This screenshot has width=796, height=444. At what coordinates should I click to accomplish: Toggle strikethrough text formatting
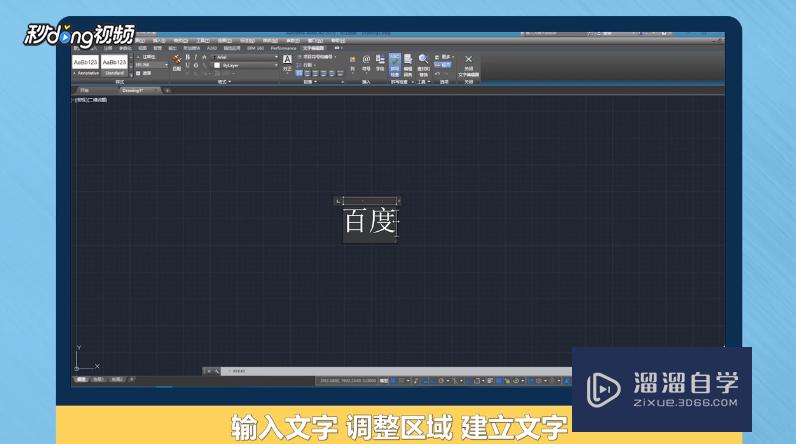click(x=204, y=57)
